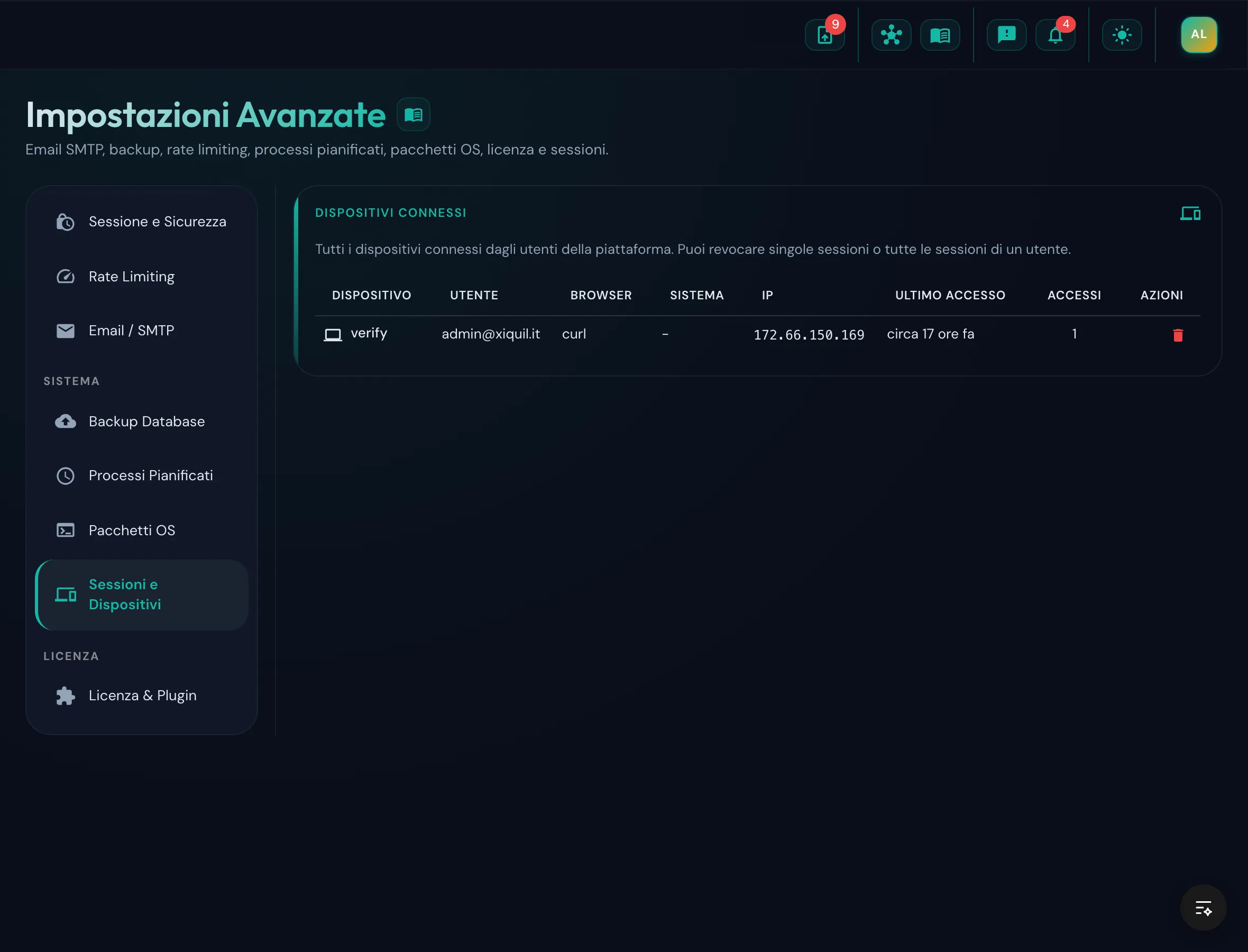Revoke the verify session with trash icon
Screen dimensions: 1248x952
pyautogui.click(x=1178, y=335)
